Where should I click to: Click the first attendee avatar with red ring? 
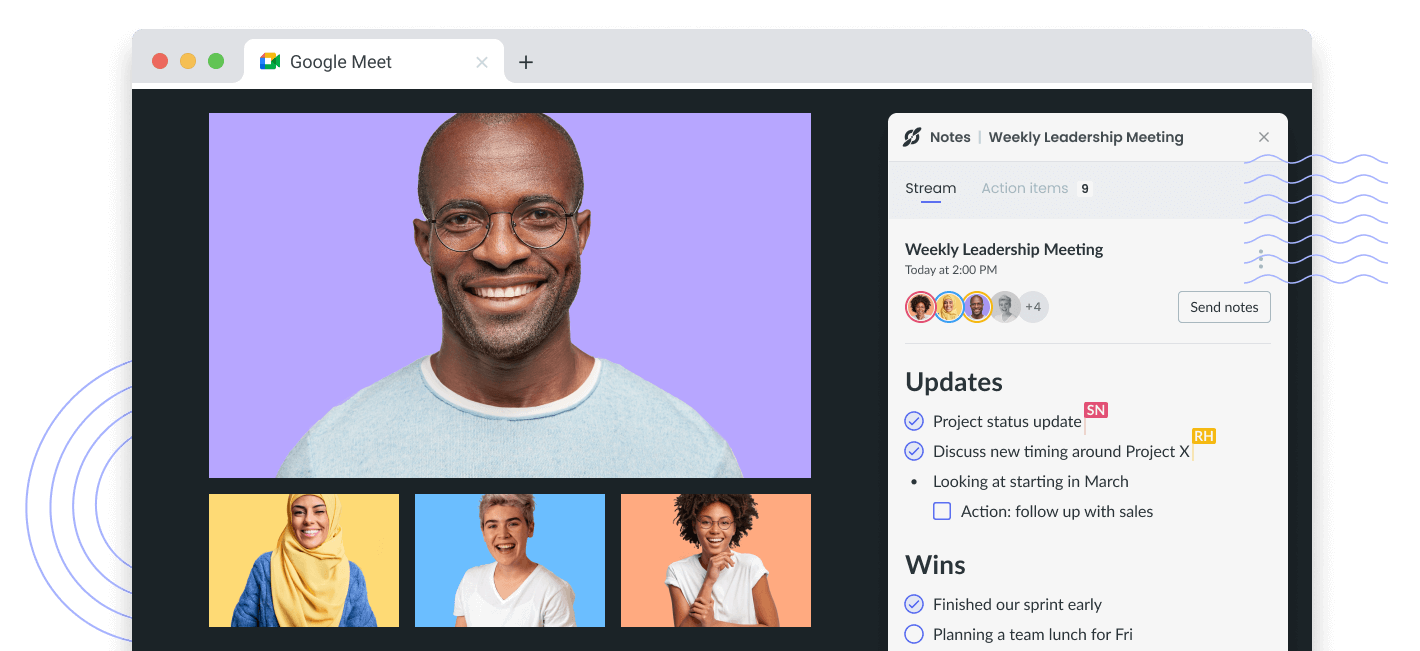click(x=920, y=307)
